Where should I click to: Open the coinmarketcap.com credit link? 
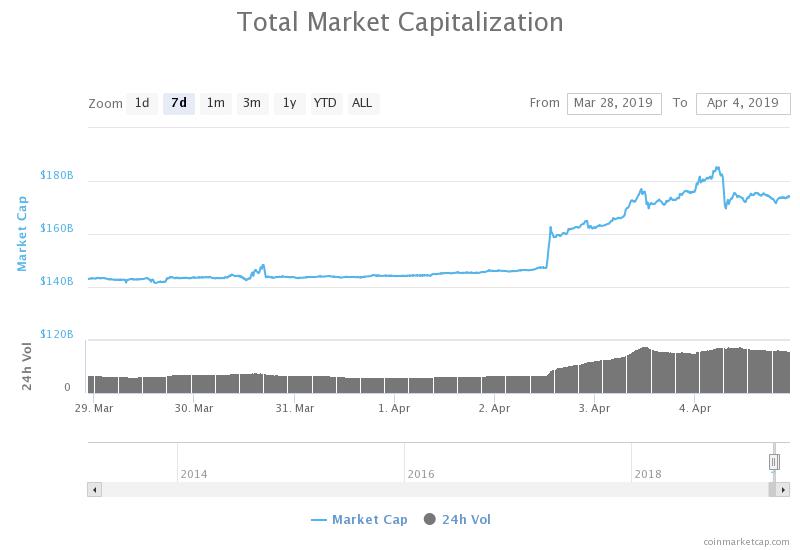tap(745, 541)
